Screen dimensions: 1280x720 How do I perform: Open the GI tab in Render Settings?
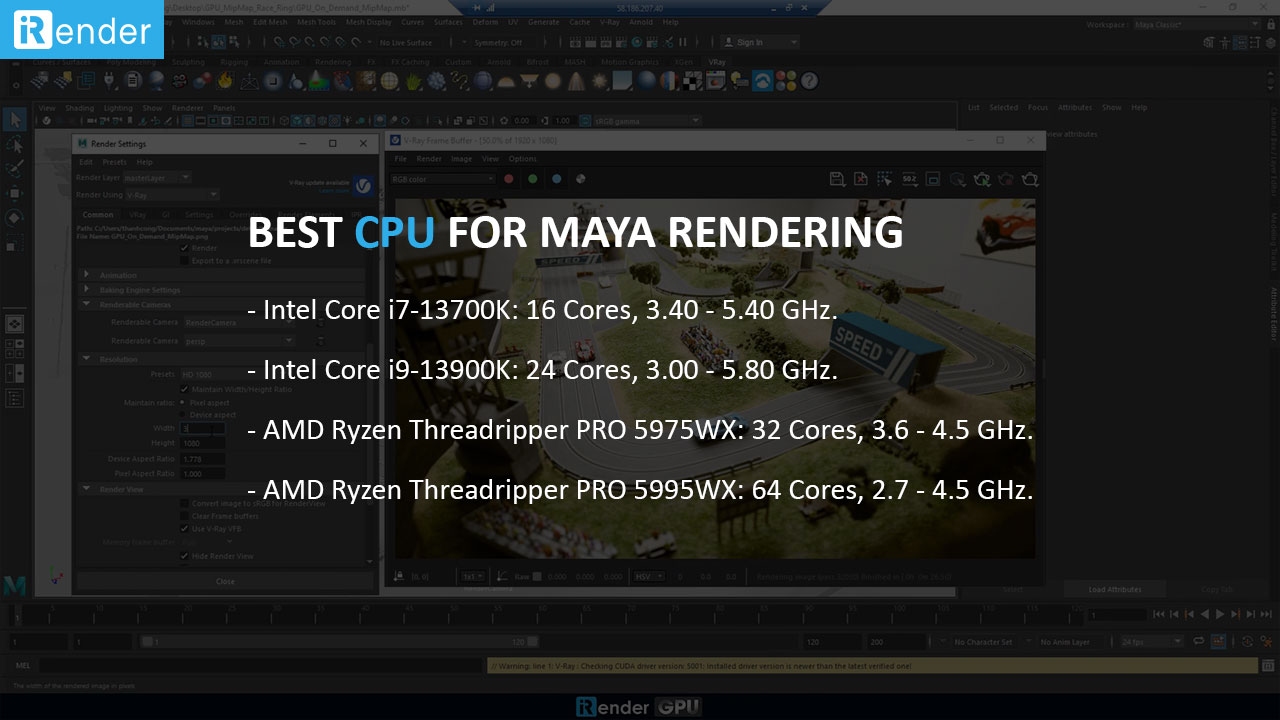click(166, 214)
